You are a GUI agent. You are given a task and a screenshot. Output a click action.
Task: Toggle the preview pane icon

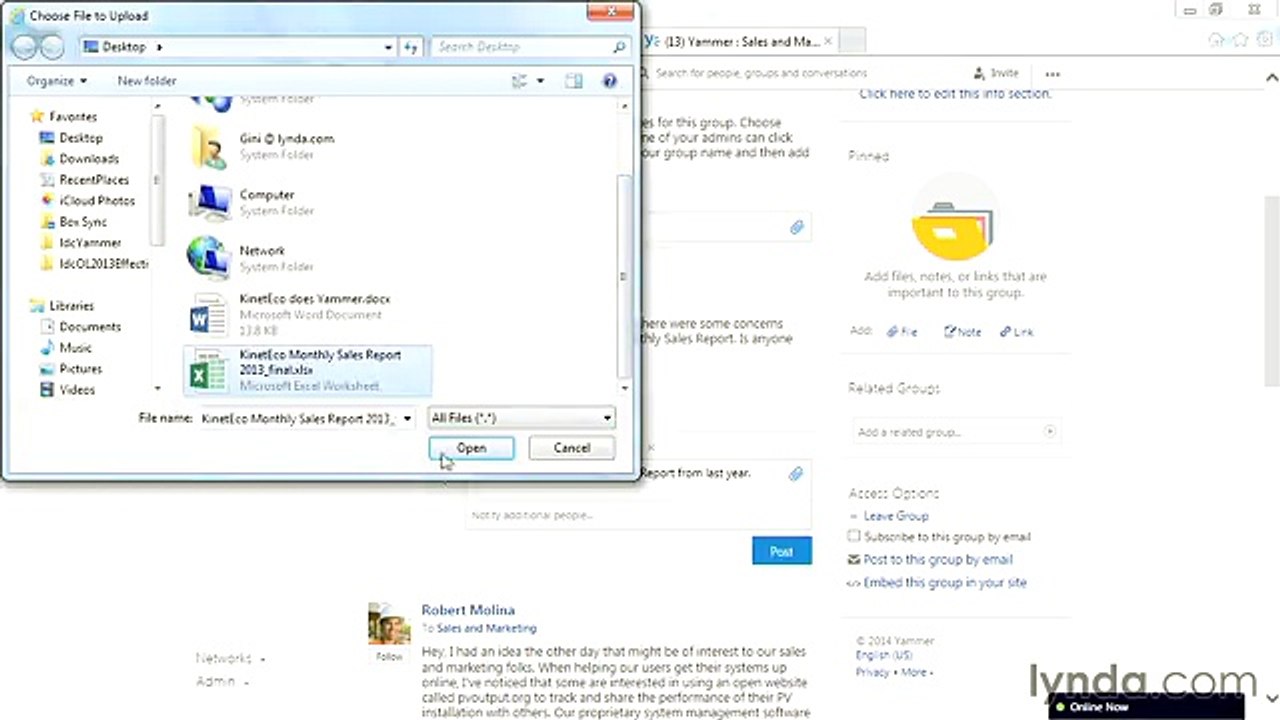[x=573, y=81]
